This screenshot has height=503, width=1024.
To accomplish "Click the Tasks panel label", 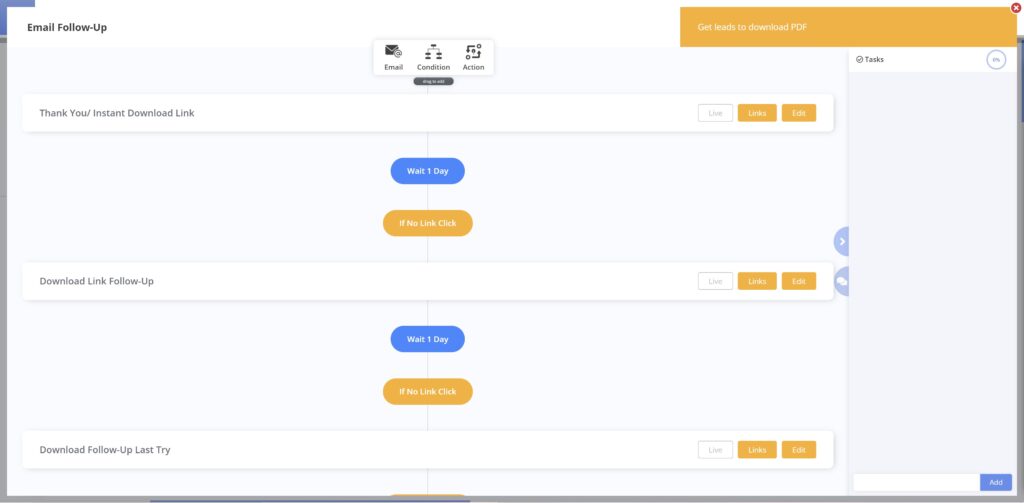I will click(874, 59).
